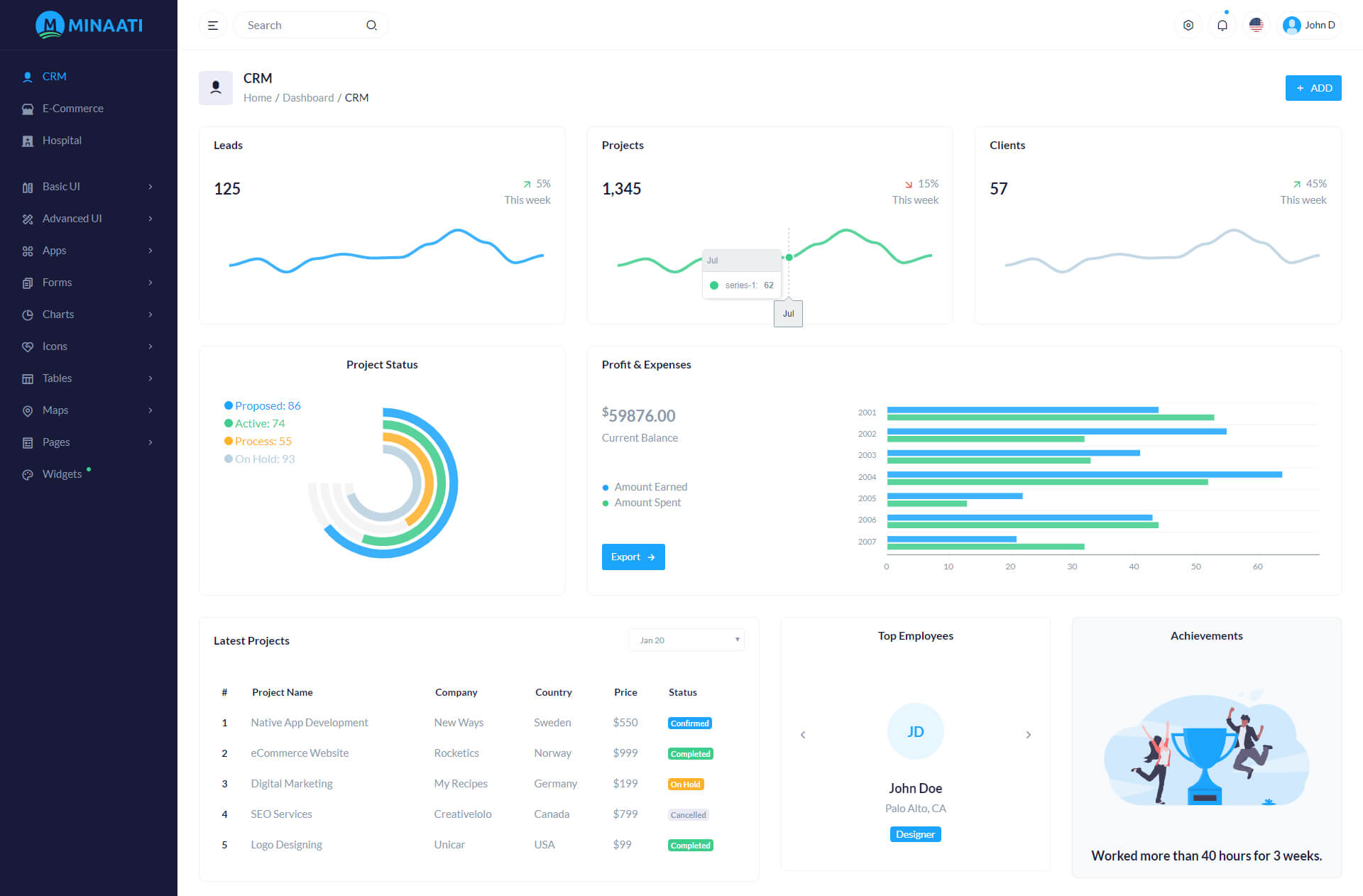
Task: Open the Jan 20 dropdown
Action: [x=686, y=640]
